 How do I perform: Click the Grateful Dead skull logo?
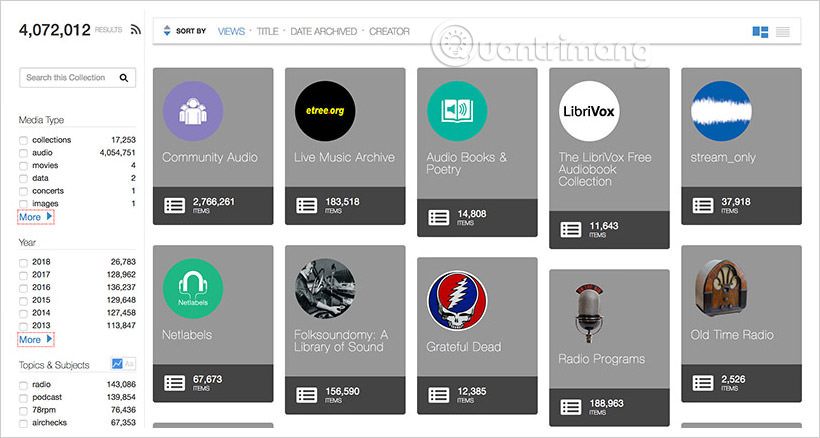(x=457, y=301)
